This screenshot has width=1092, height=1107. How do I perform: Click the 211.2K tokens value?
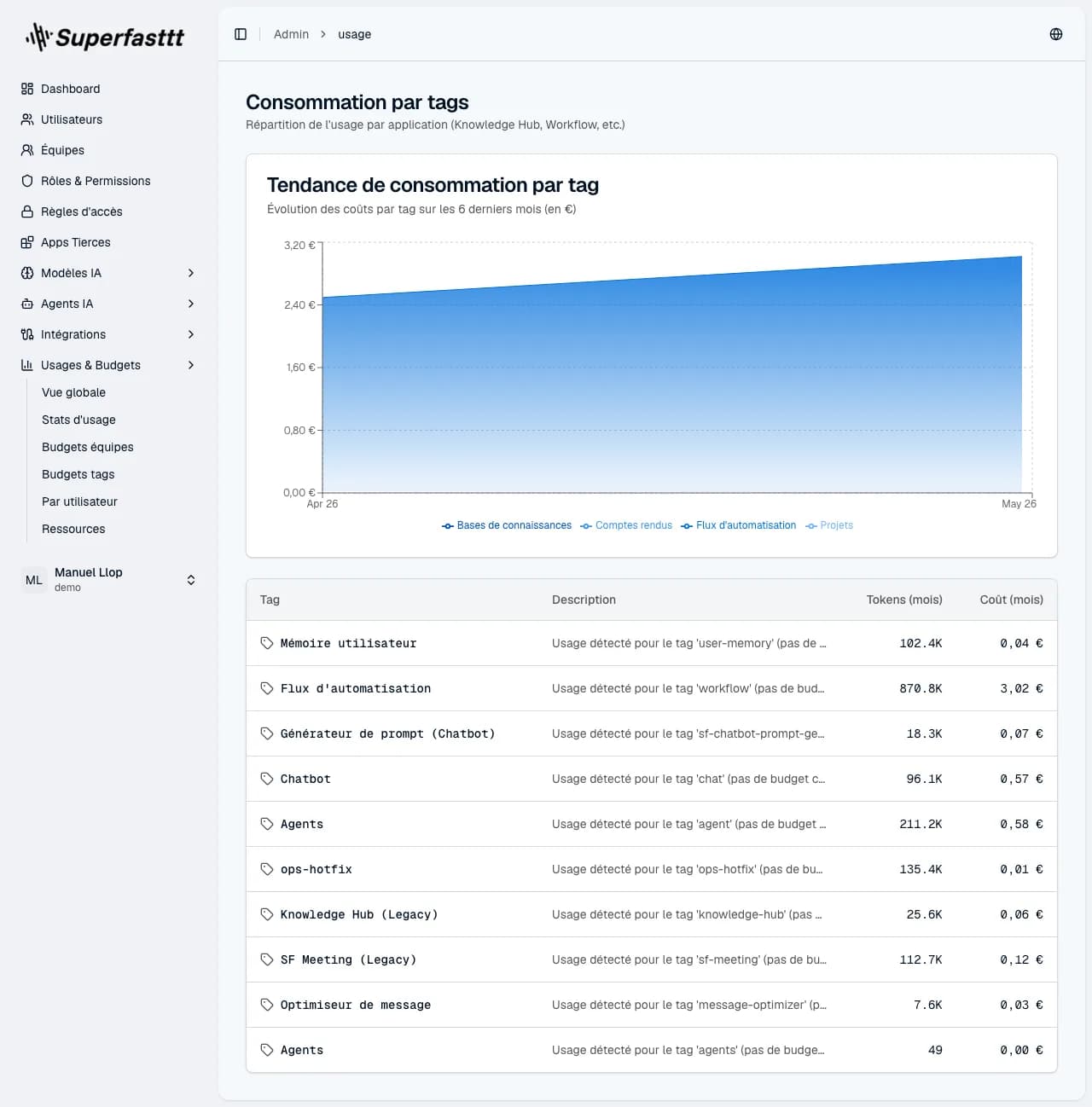921,824
